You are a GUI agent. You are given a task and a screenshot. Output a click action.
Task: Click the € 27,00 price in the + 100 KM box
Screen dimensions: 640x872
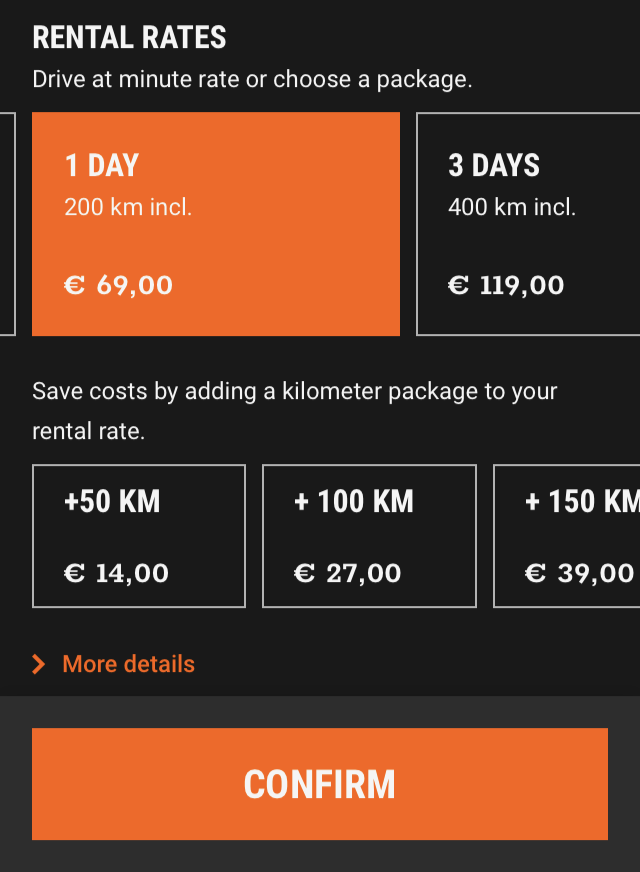(x=347, y=573)
